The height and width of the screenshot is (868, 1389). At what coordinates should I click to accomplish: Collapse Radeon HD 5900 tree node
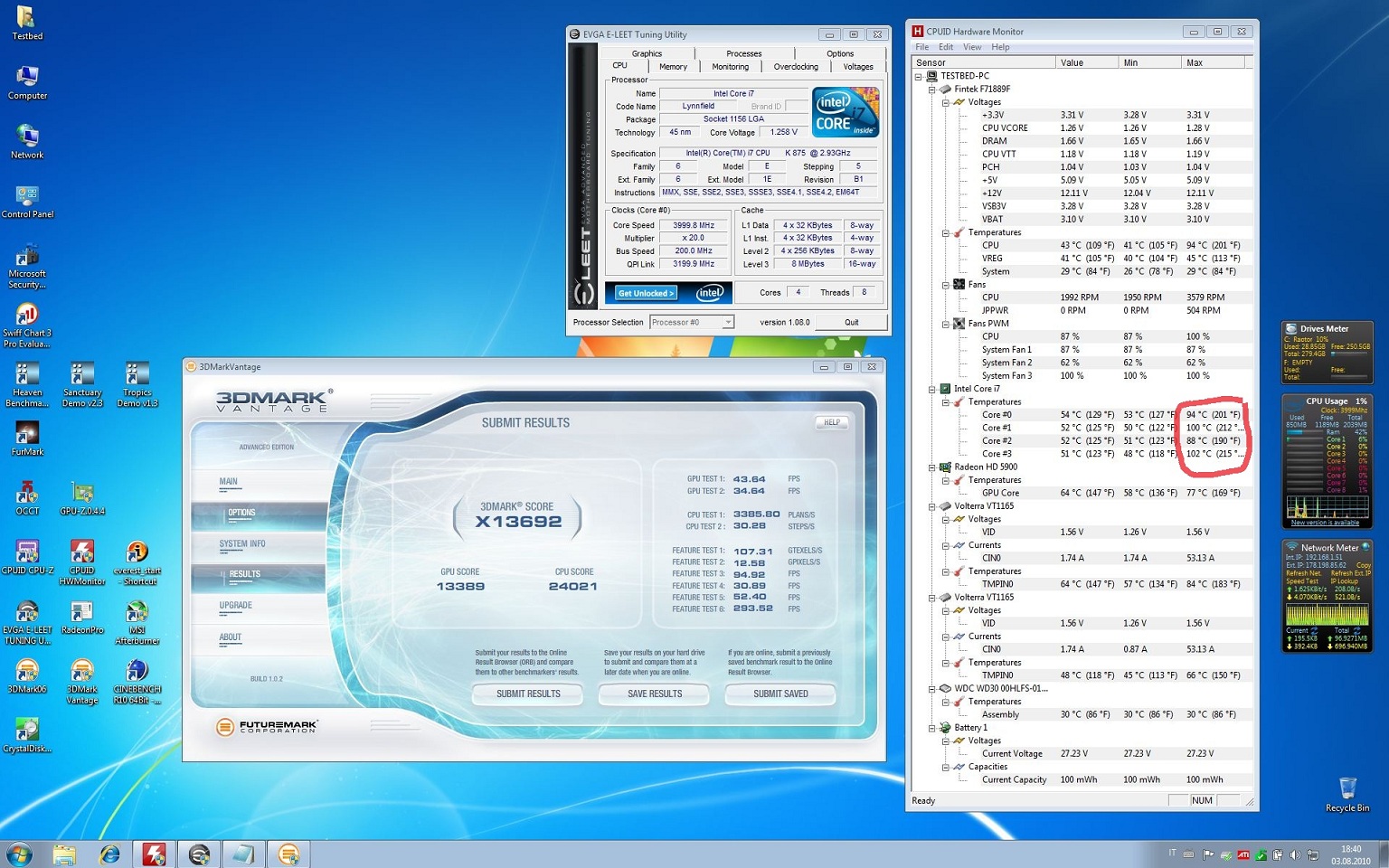pos(931,467)
